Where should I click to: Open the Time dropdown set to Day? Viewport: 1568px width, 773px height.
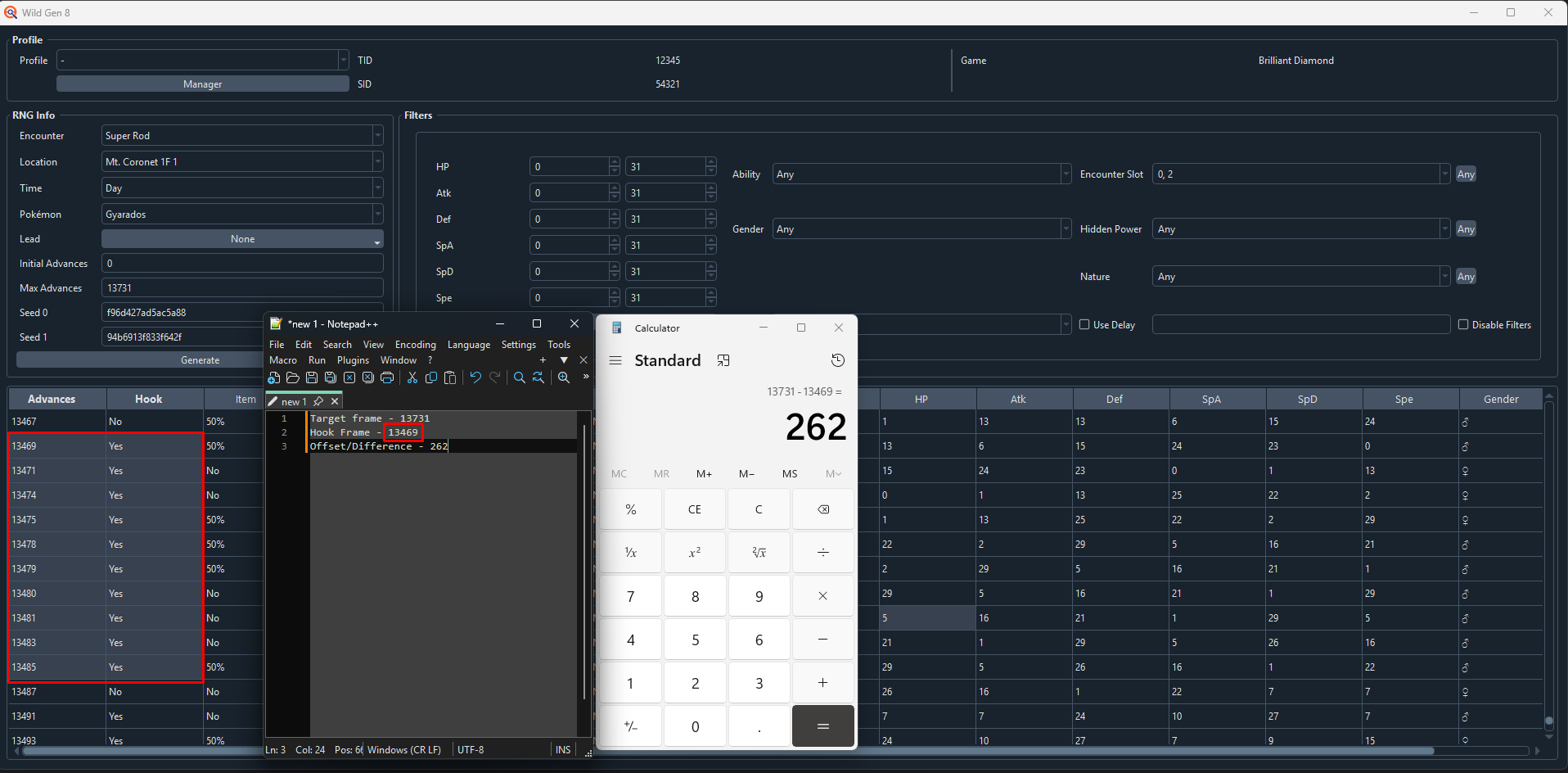click(242, 188)
